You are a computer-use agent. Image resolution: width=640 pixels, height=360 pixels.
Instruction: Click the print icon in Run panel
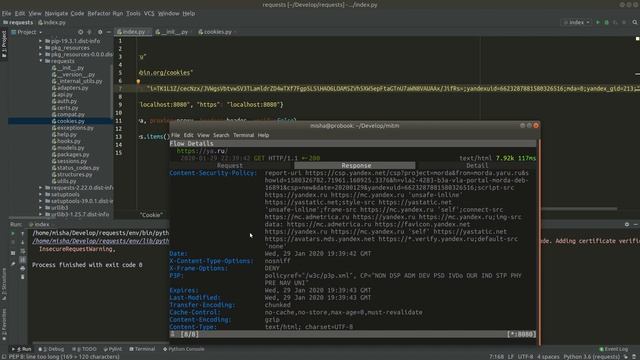[22, 268]
